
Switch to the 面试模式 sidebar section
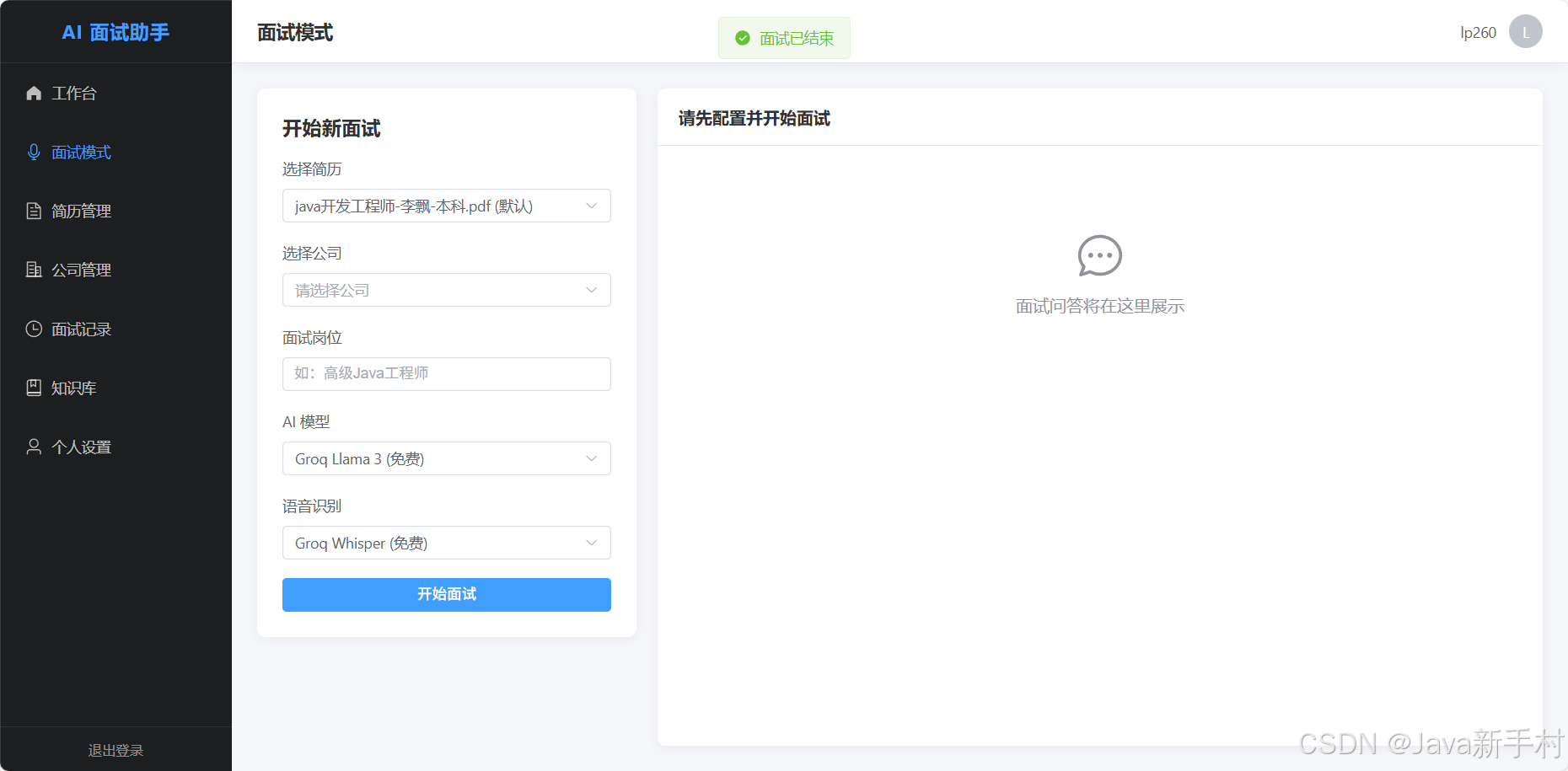(81, 152)
